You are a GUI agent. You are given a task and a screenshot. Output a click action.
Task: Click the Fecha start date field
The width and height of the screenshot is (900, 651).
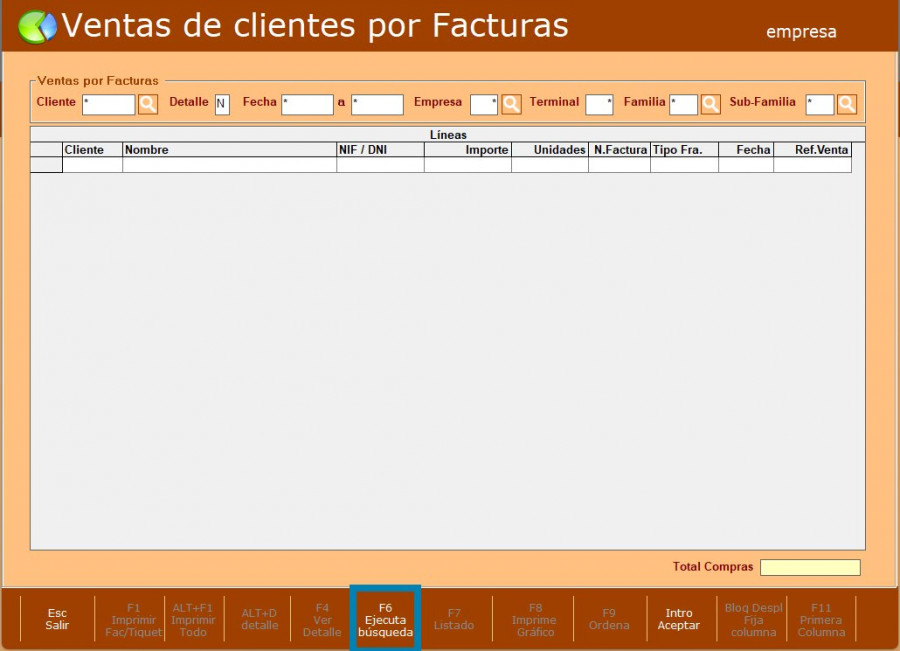307,104
